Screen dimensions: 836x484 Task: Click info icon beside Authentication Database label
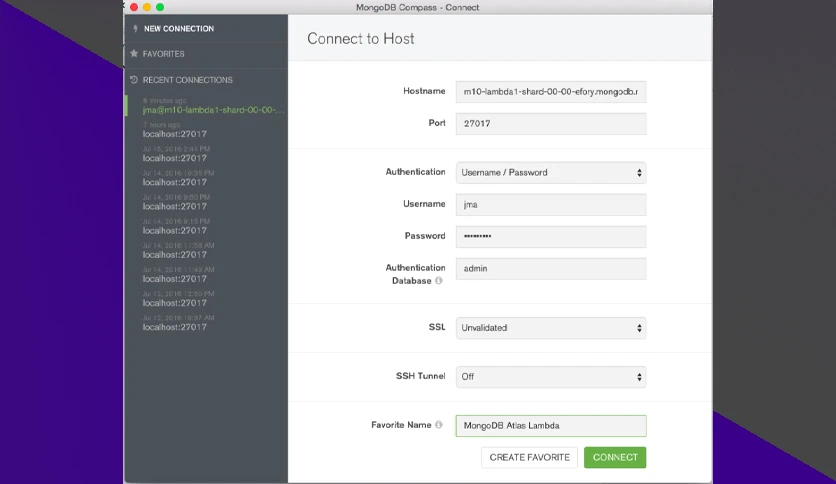coord(438,280)
